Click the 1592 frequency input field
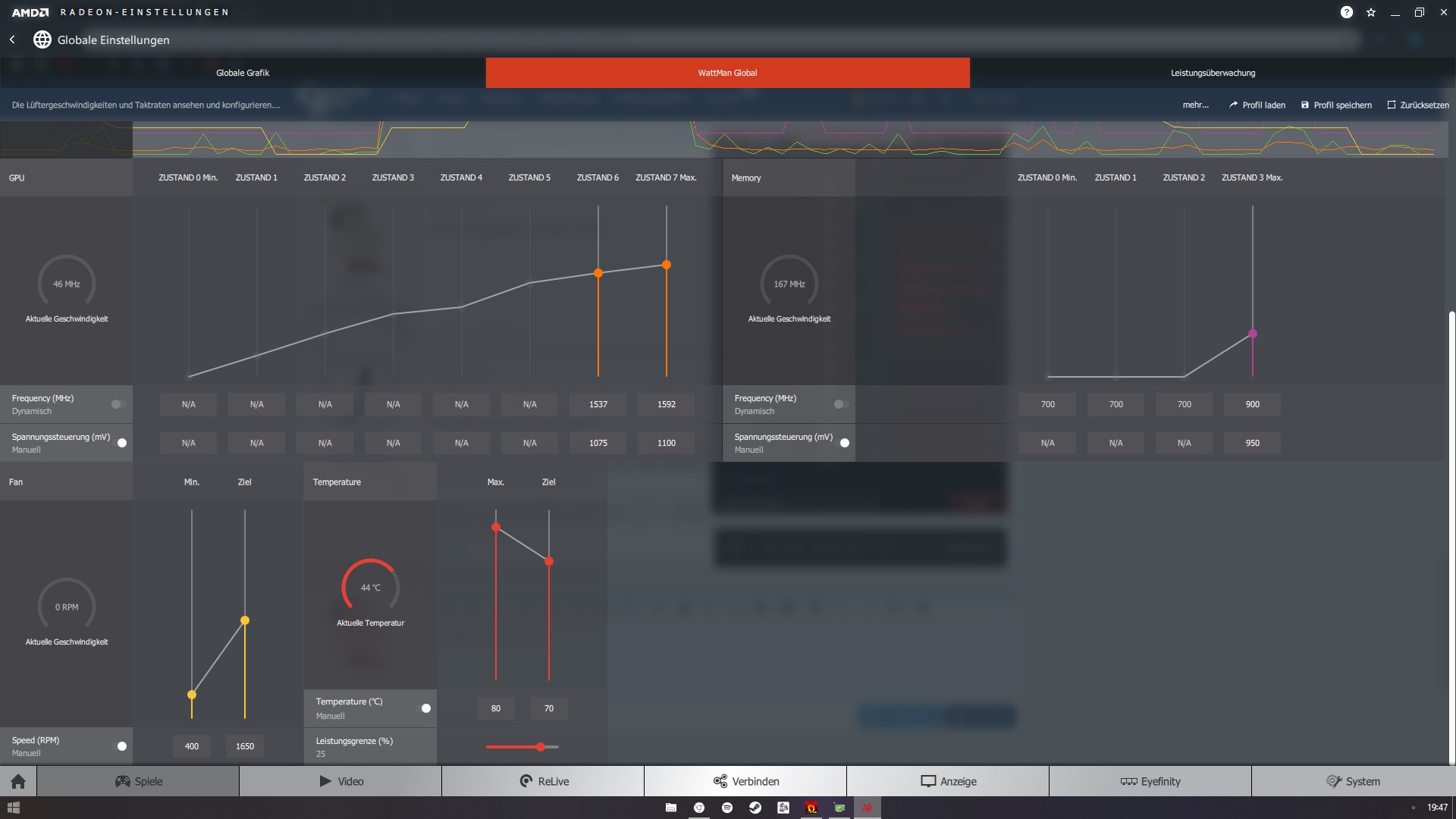 [x=665, y=404]
